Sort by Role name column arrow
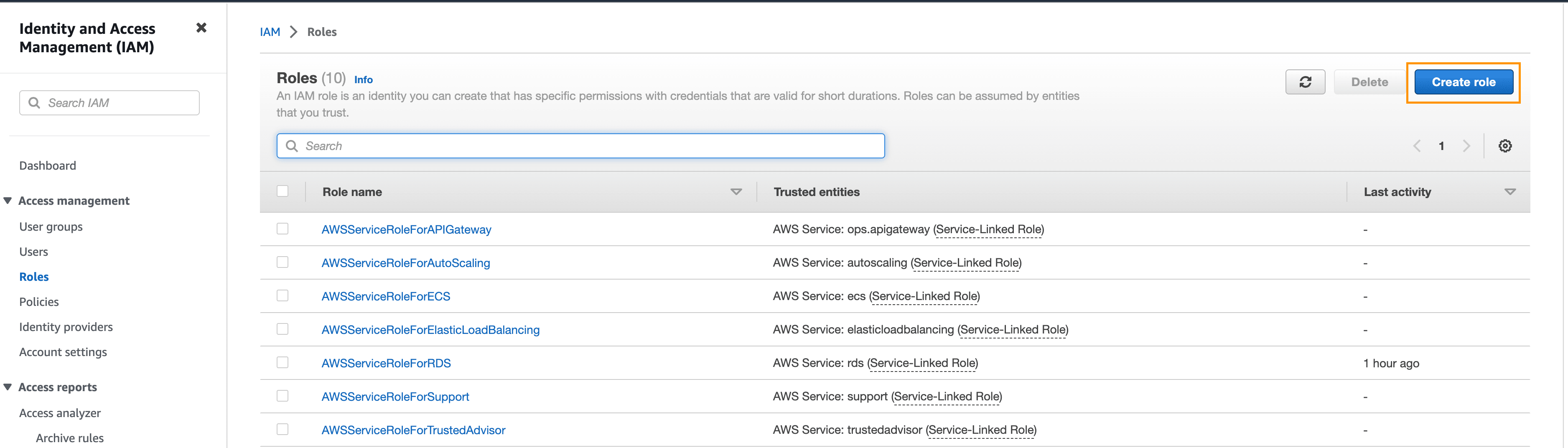Image resolution: width=1568 pixels, height=448 pixels. pyautogui.click(x=736, y=192)
